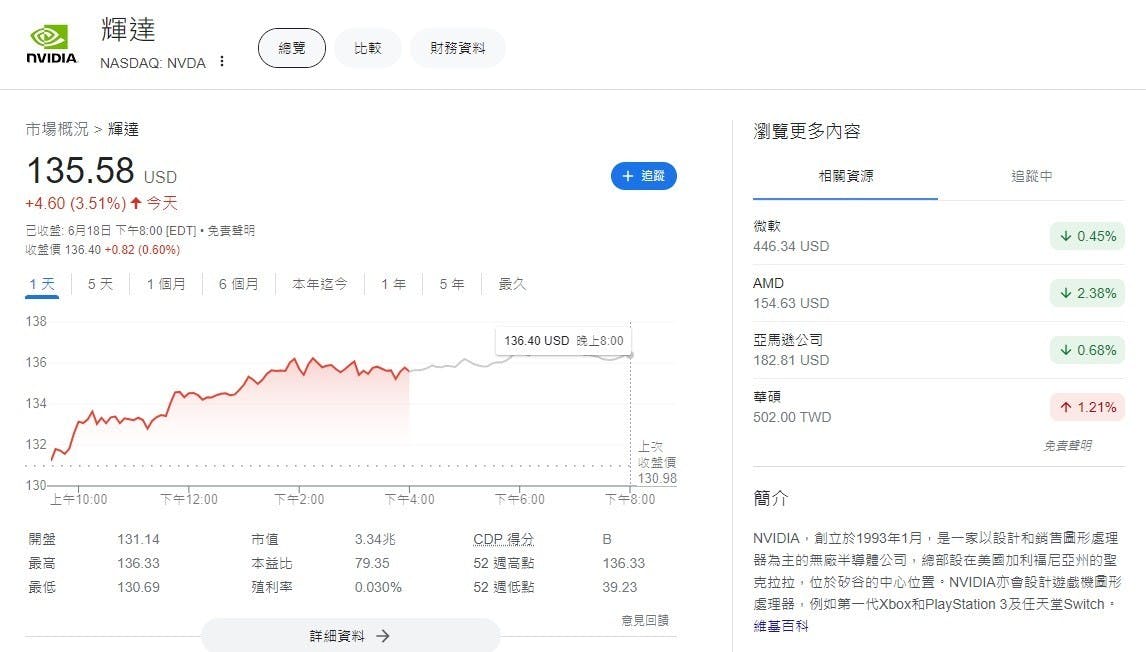Click the 開盤 value 131.14
The image size is (1146, 652).
(x=138, y=539)
